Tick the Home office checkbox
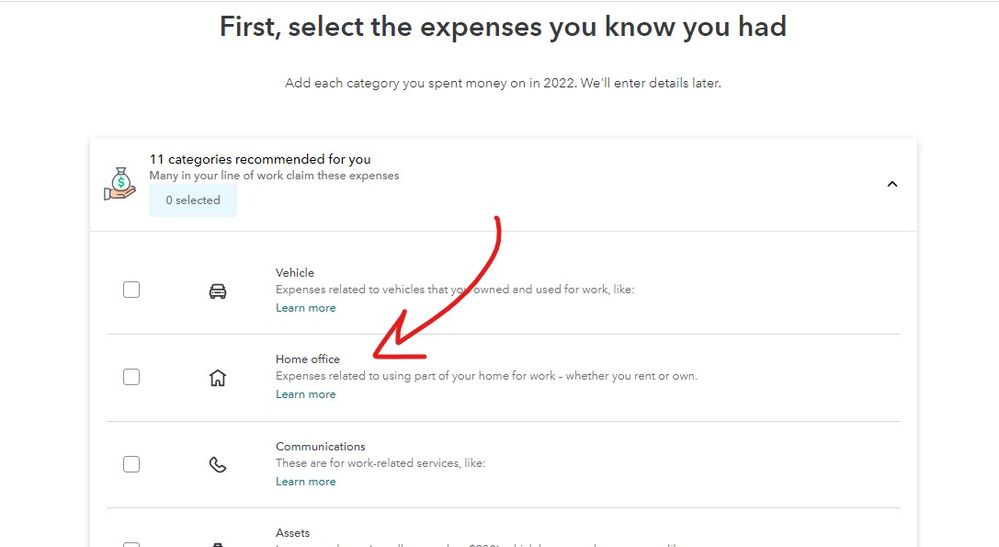The image size is (999, 547). coord(131,377)
